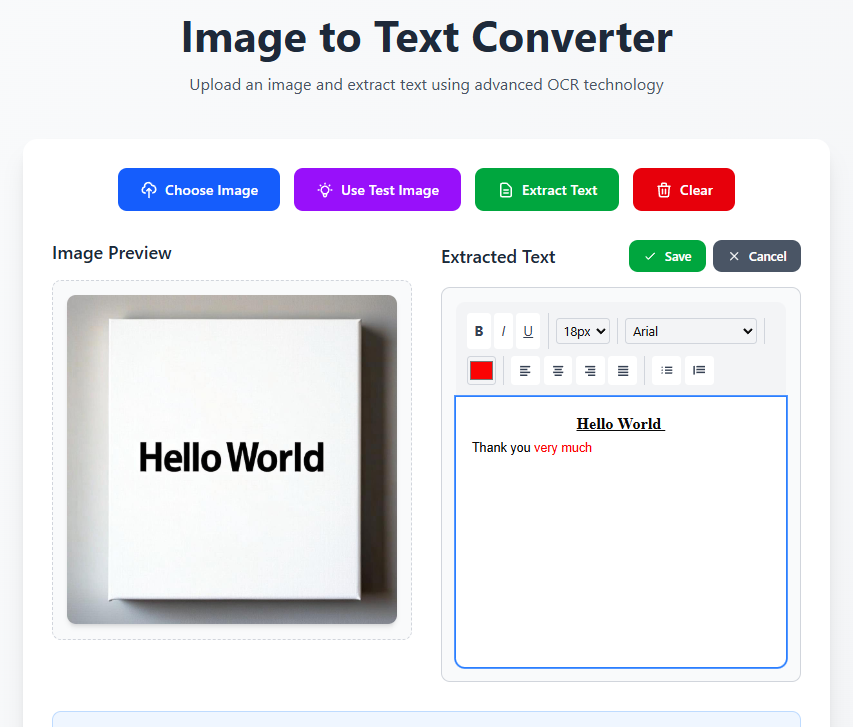Justify the text
Viewport: 853px width, 727px height.
(x=623, y=371)
